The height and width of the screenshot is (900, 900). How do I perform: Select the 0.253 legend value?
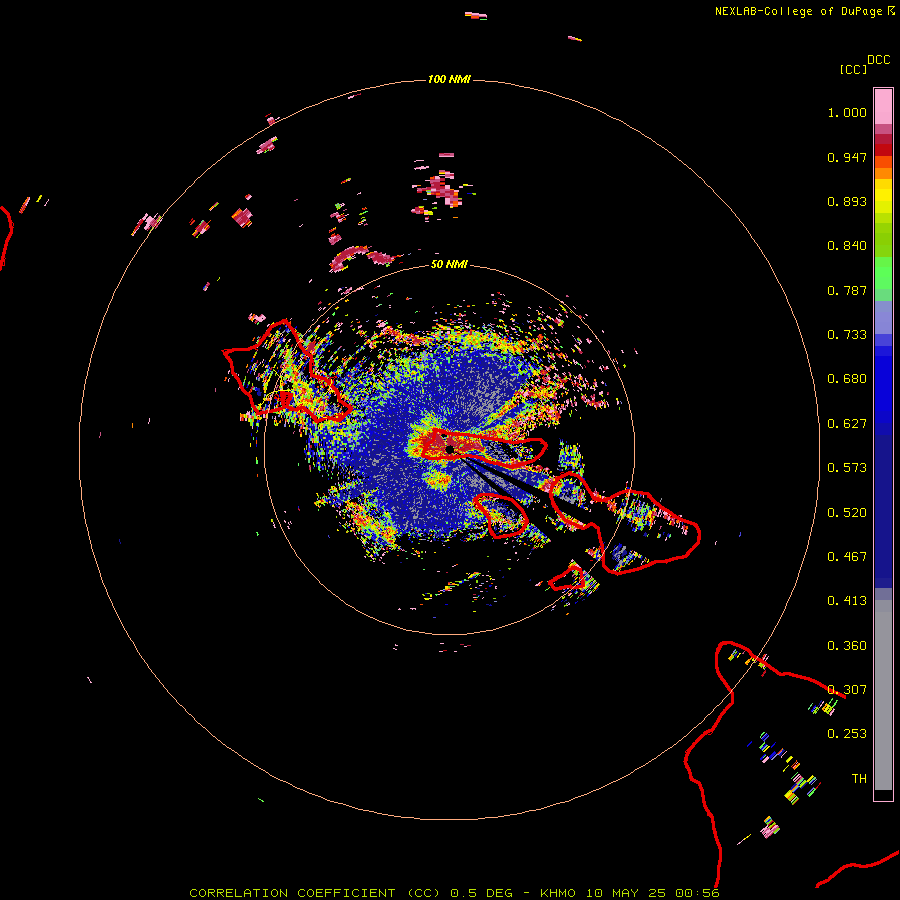(x=847, y=734)
